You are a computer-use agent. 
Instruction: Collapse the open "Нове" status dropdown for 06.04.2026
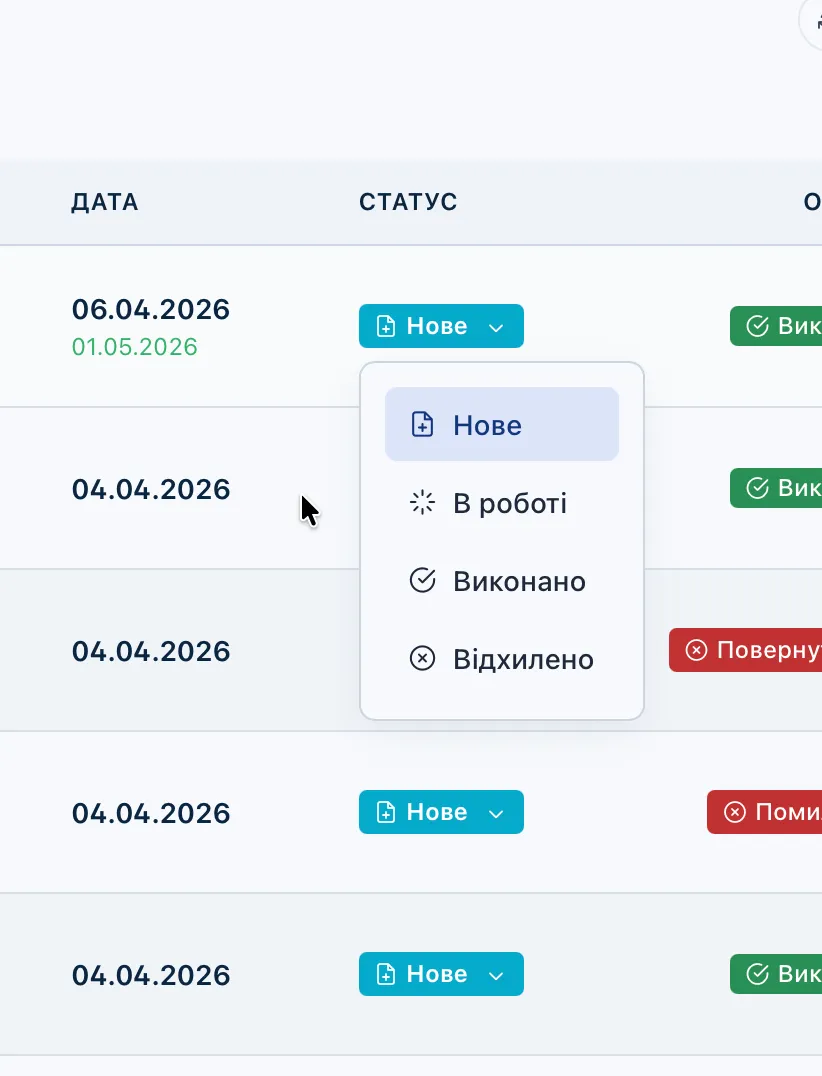coord(441,326)
